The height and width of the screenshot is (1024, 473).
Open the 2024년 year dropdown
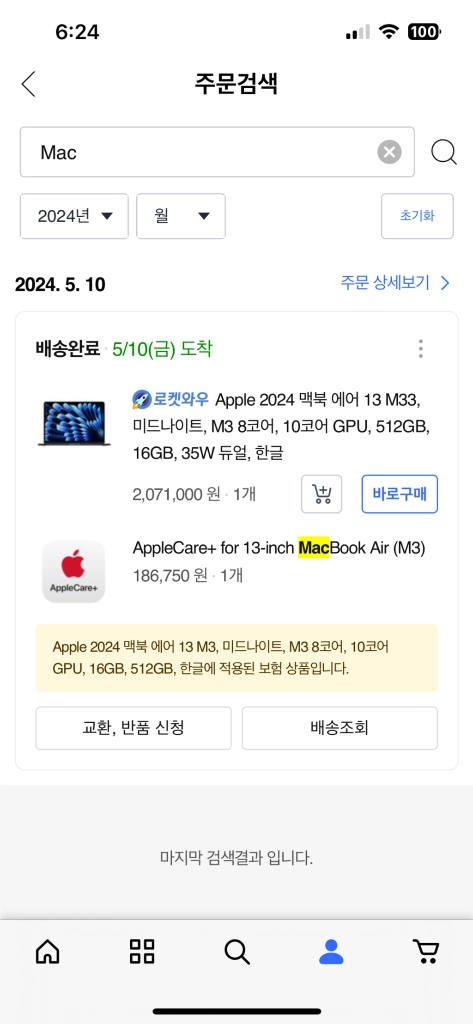pos(74,216)
